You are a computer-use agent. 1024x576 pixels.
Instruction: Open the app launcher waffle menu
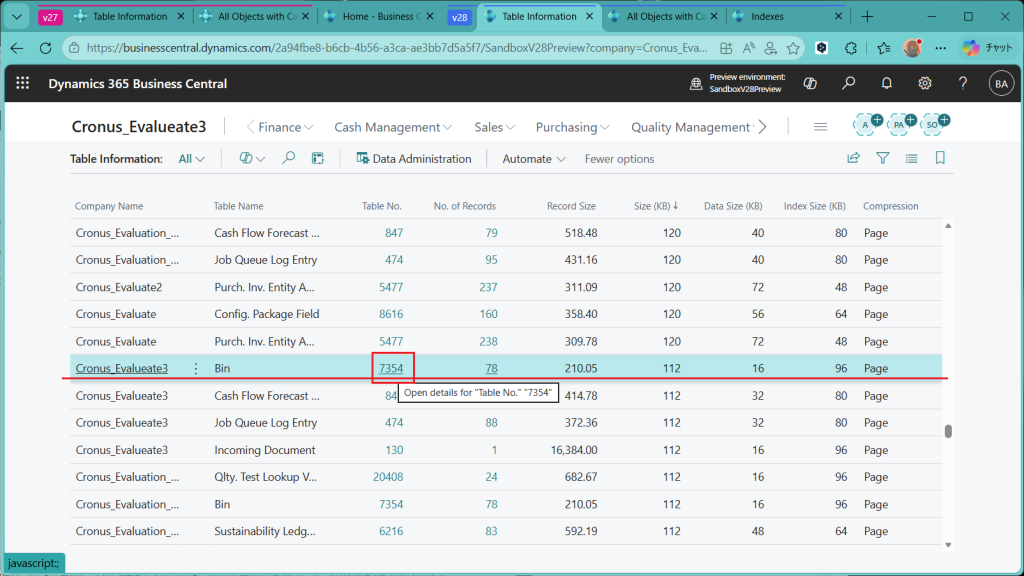pos(23,84)
